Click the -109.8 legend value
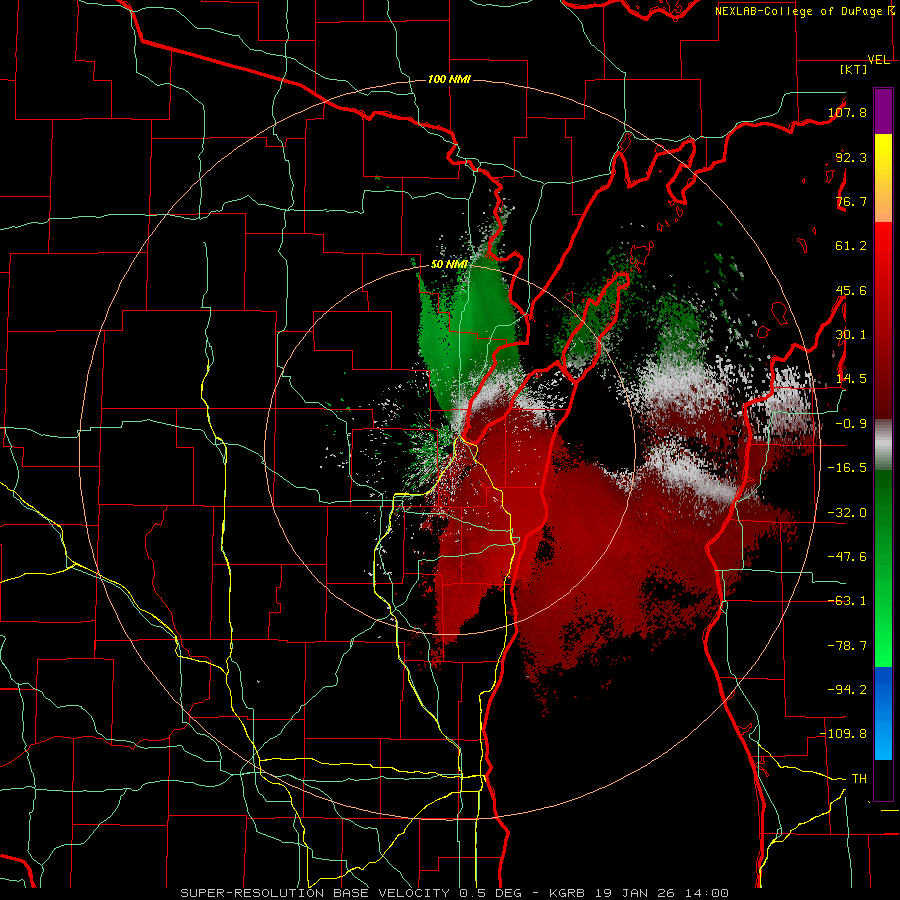 click(844, 734)
